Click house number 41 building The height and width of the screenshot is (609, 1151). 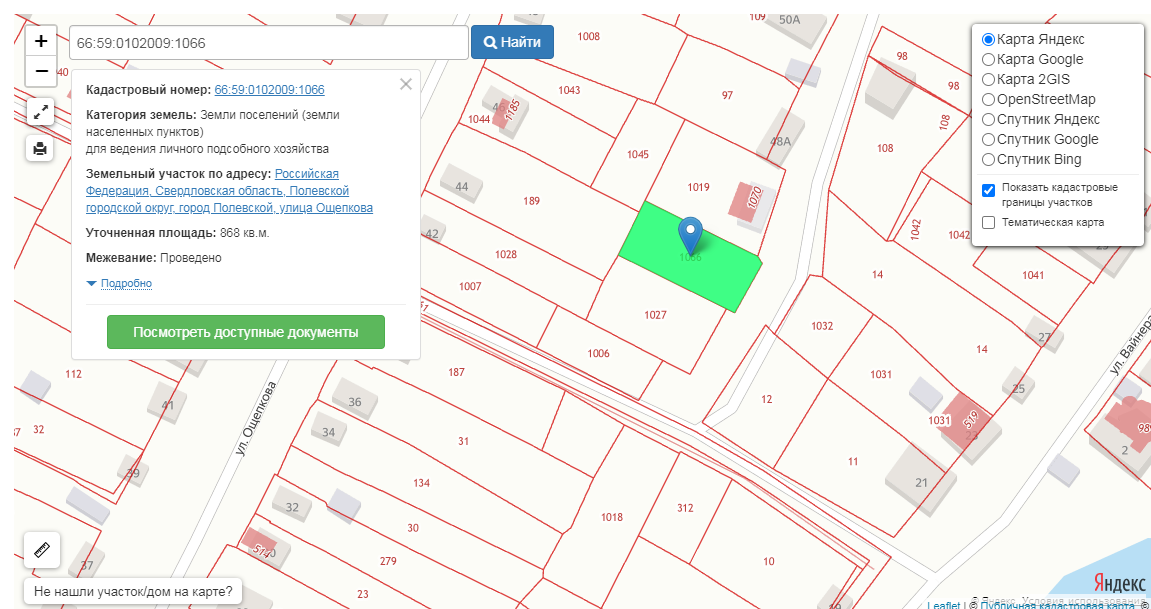tap(168, 404)
